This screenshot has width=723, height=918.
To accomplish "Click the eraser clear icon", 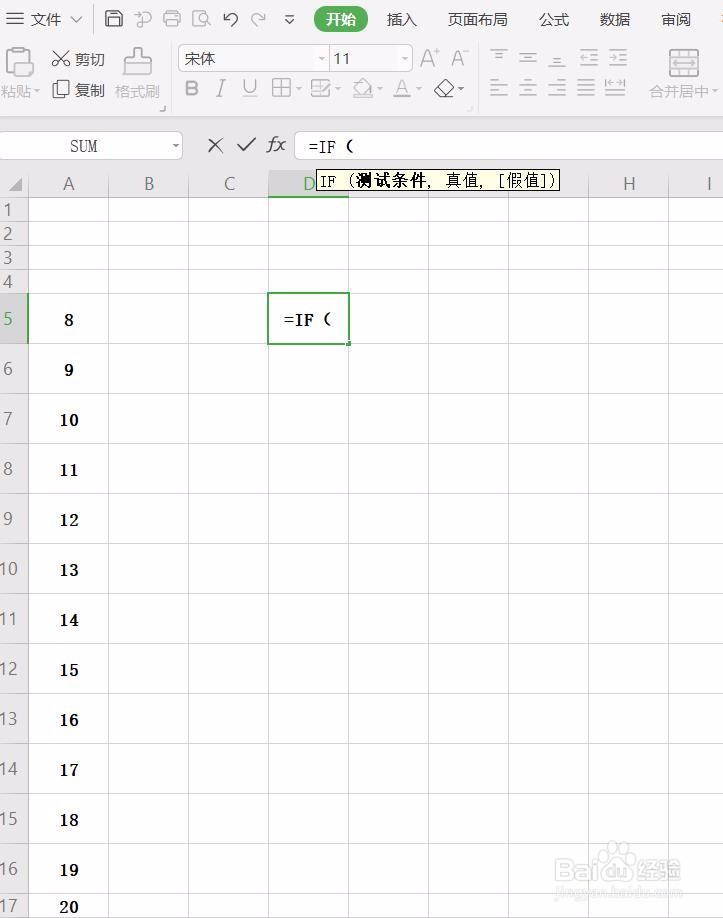I will (x=444, y=88).
